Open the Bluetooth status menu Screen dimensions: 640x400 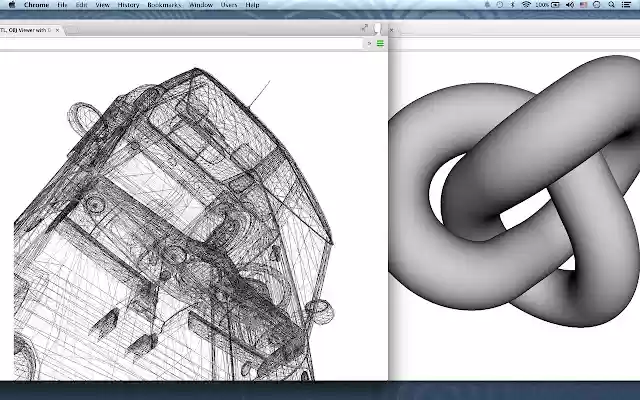513,5
